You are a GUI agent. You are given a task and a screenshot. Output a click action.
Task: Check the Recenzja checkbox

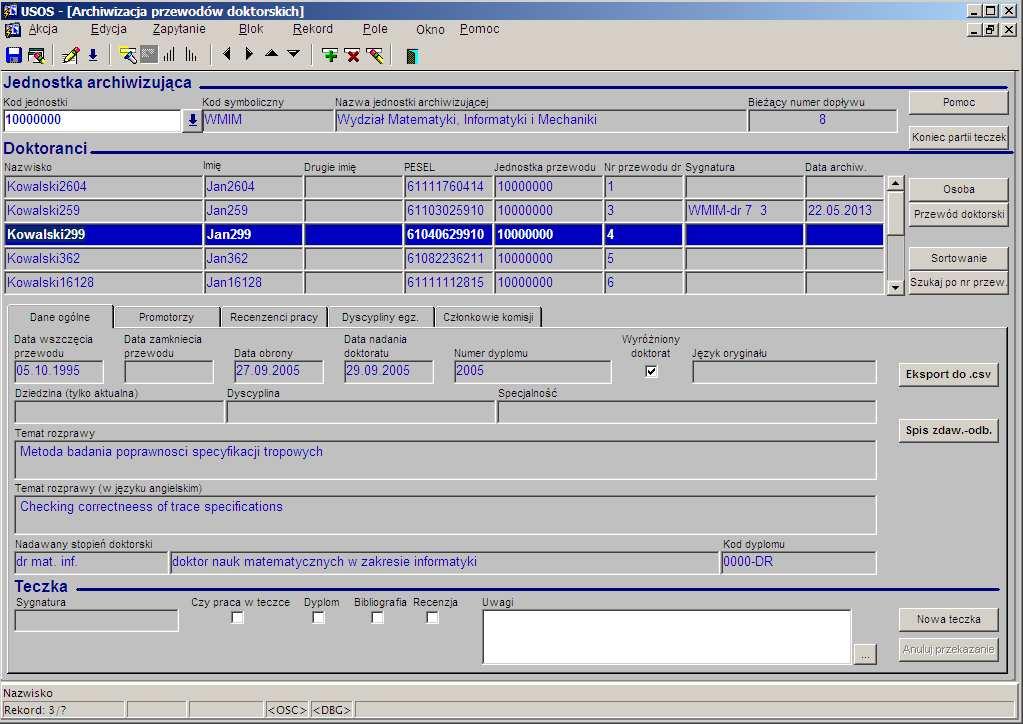click(432, 617)
